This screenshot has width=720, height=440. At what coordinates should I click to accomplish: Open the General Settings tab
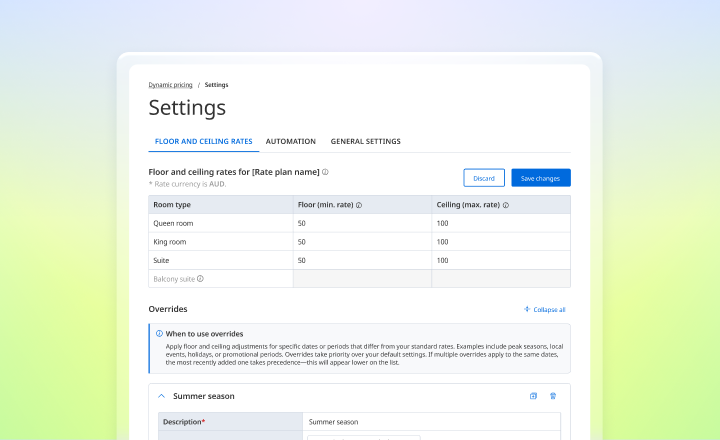[366, 141]
